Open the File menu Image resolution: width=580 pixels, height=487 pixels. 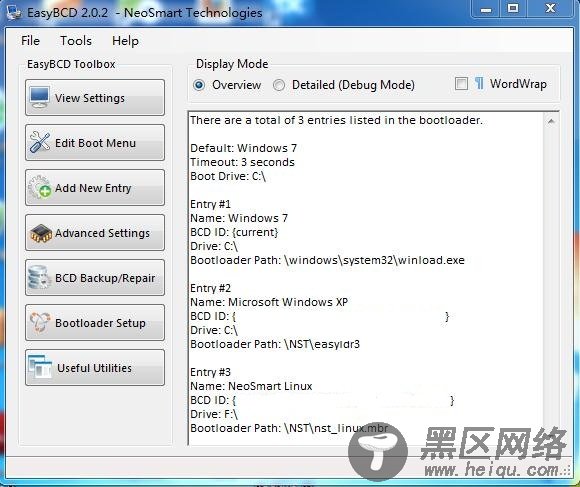30,41
